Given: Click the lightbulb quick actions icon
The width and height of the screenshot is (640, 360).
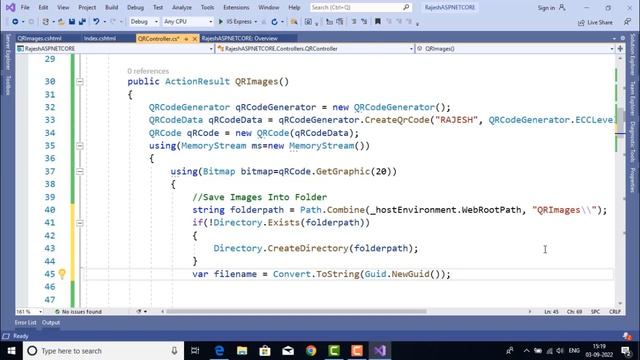Looking at the screenshot, I should pos(62,274).
